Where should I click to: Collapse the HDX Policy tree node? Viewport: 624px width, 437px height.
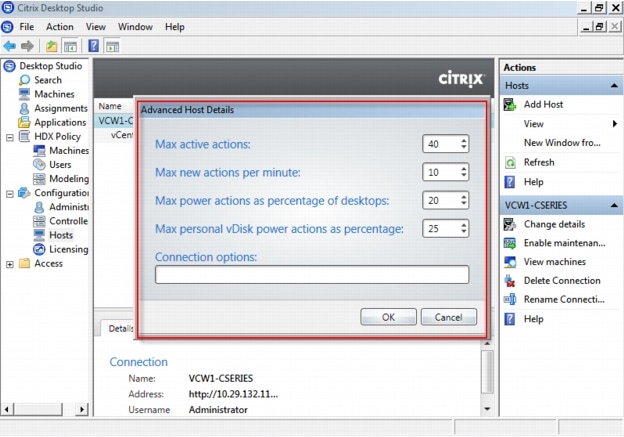point(10,137)
